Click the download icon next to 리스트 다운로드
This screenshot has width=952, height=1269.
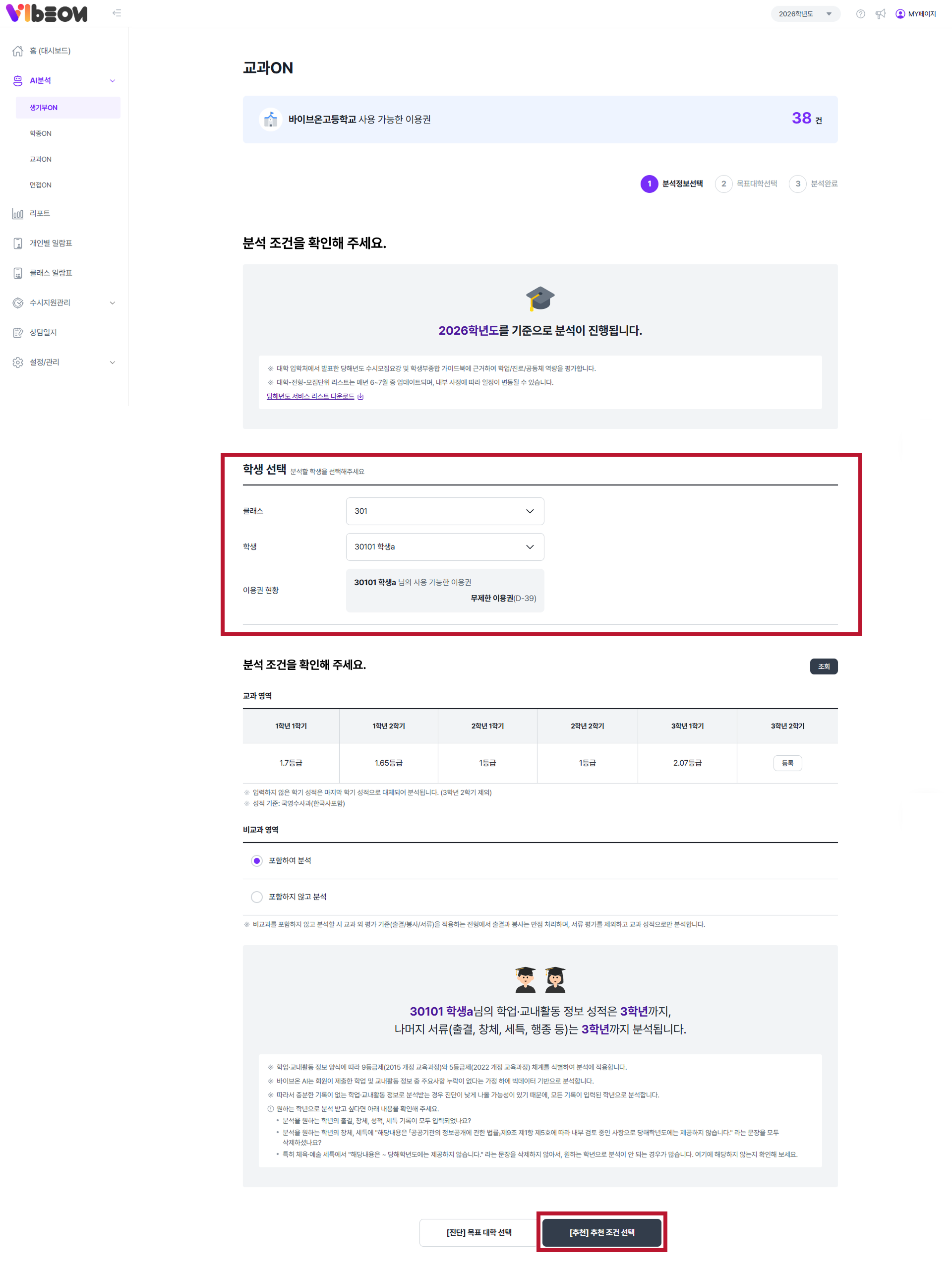[360, 396]
